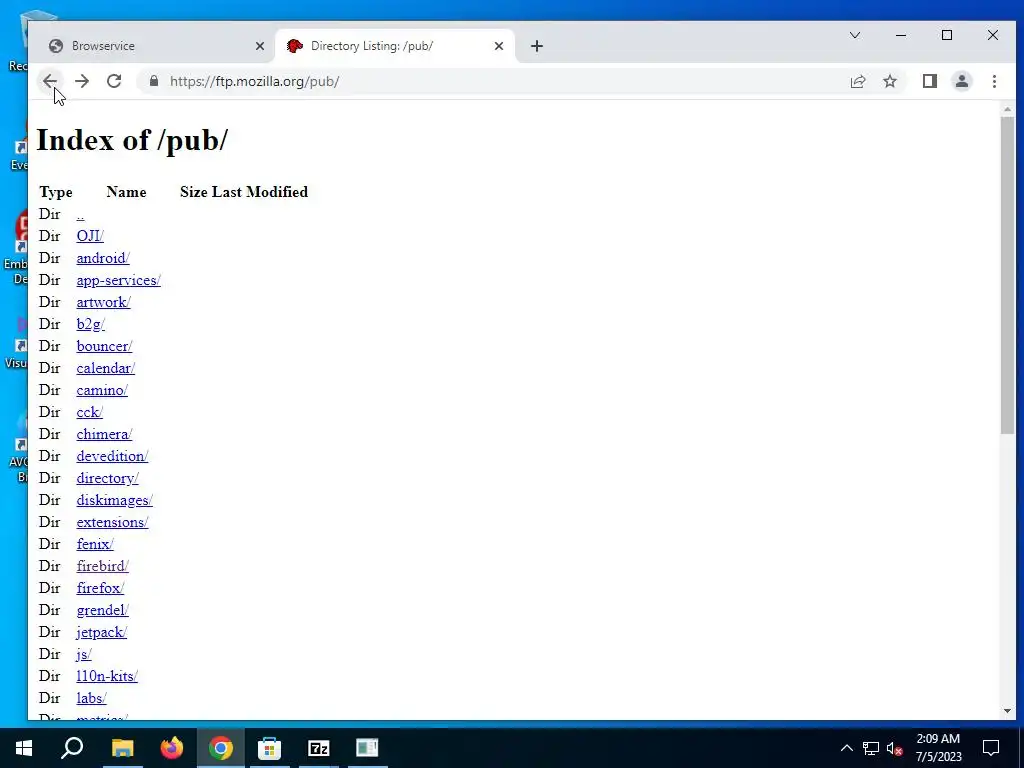
Task: Open Microsoft Store from taskbar
Action: click(x=270, y=748)
